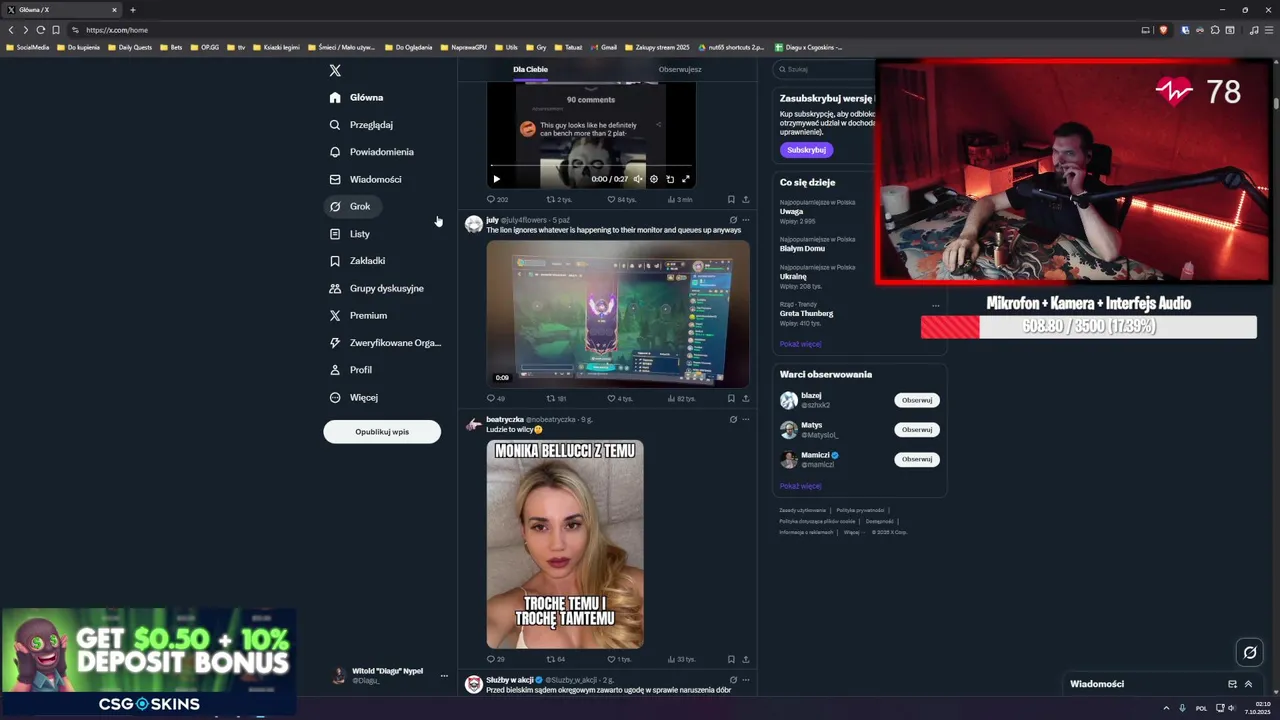Open floating Grok button
1280x720 pixels.
[1249, 653]
